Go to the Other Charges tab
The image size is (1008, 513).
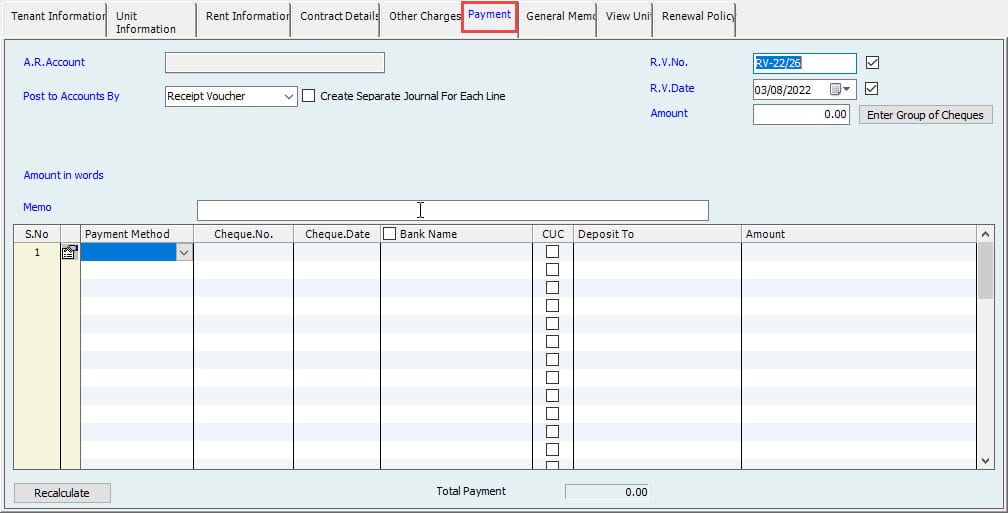click(424, 17)
